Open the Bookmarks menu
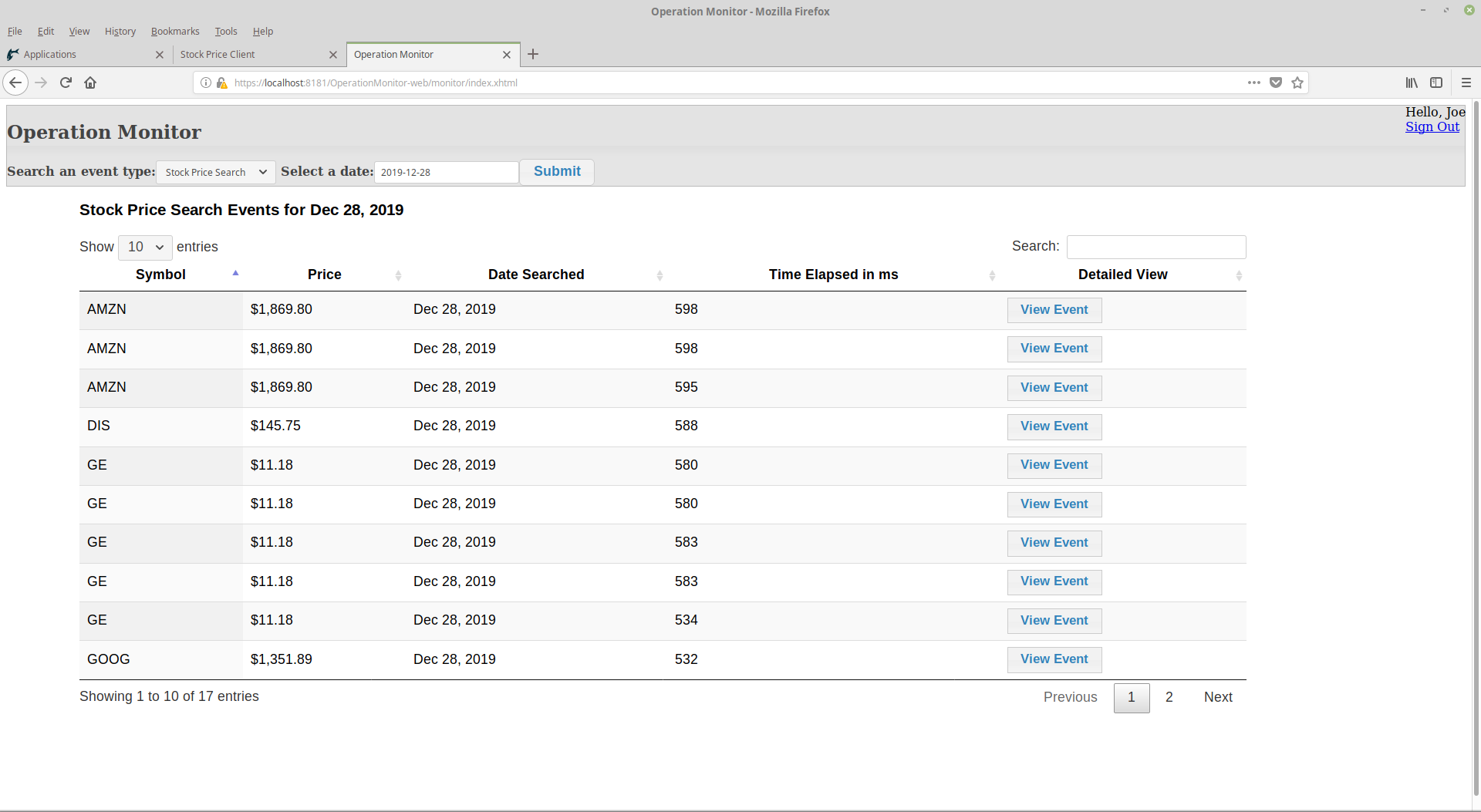Viewport: 1481px width, 812px height. pos(175,32)
